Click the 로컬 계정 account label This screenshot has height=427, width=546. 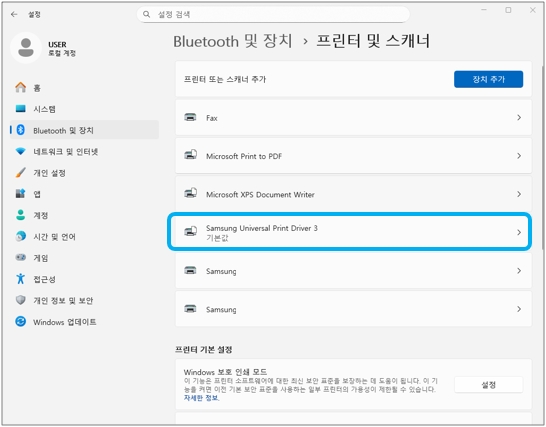coord(62,53)
